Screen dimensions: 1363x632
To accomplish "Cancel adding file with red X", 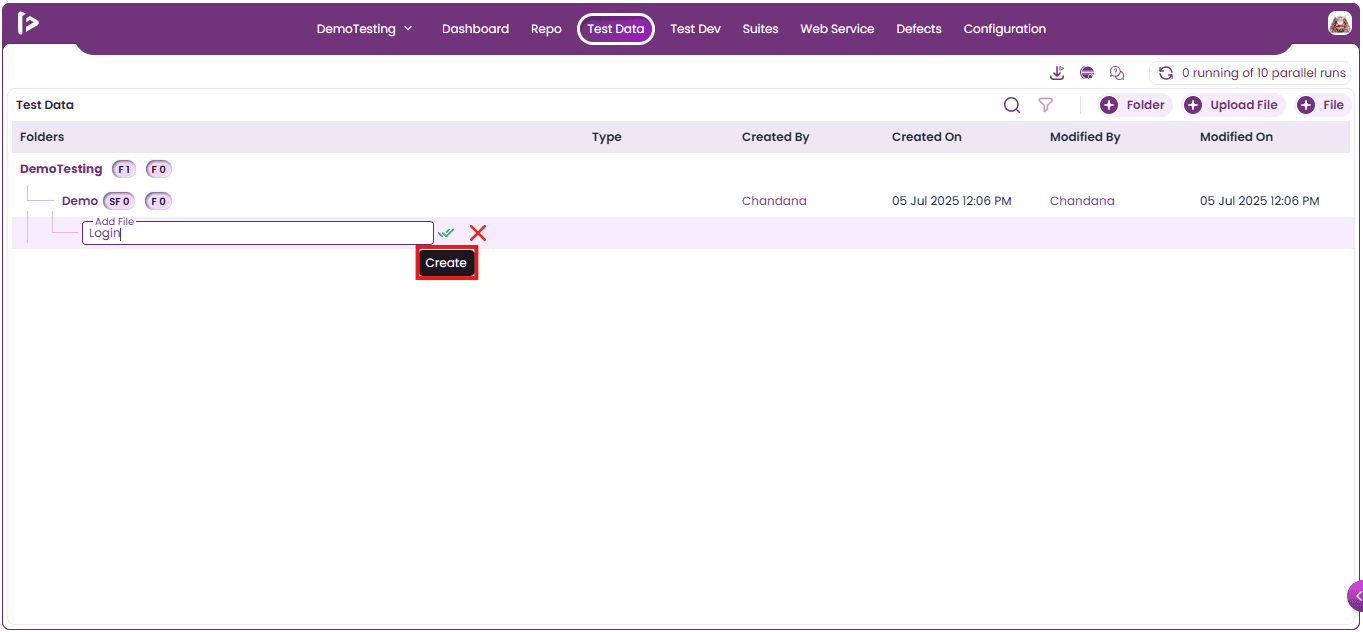I will pyautogui.click(x=478, y=233).
